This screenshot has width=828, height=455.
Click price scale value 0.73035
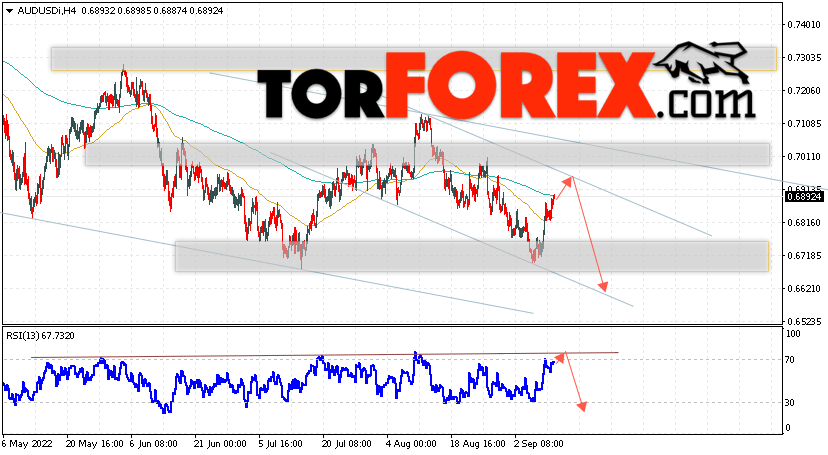coord(804,58)
